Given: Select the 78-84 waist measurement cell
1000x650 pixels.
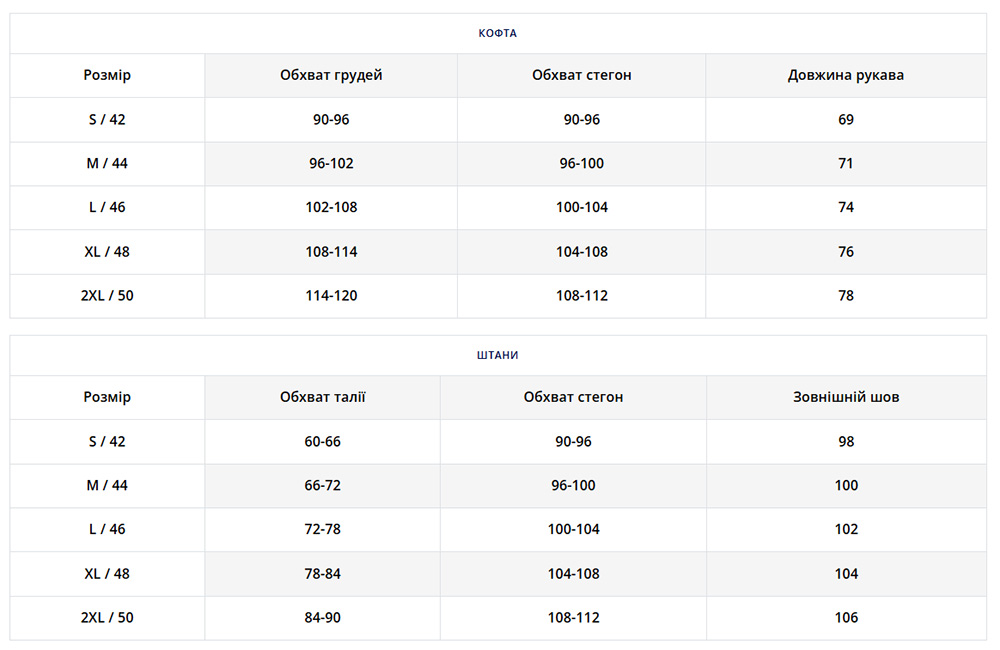Looking at the screenshot, I should [x=323, y=573].
